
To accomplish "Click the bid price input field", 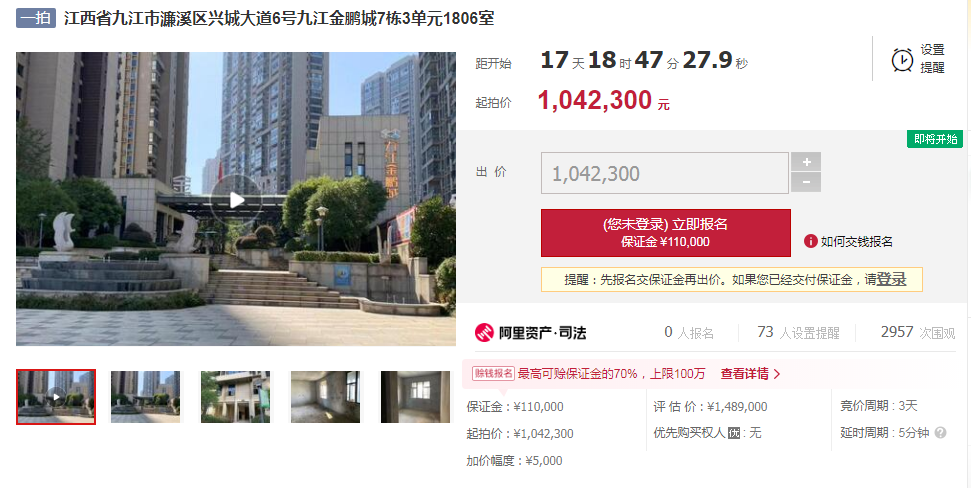I will click(x=664, y=173).
